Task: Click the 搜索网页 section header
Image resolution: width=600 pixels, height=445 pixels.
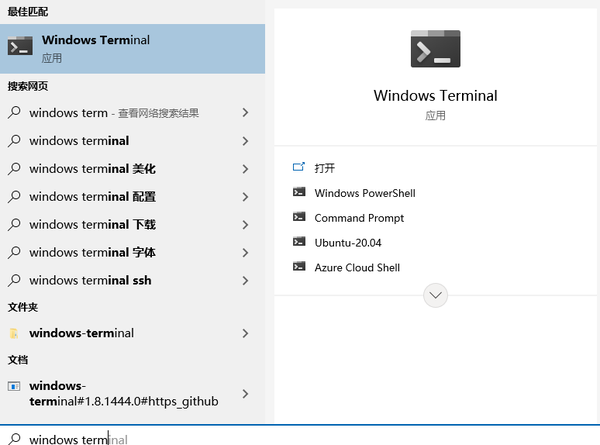Action: 28,86
